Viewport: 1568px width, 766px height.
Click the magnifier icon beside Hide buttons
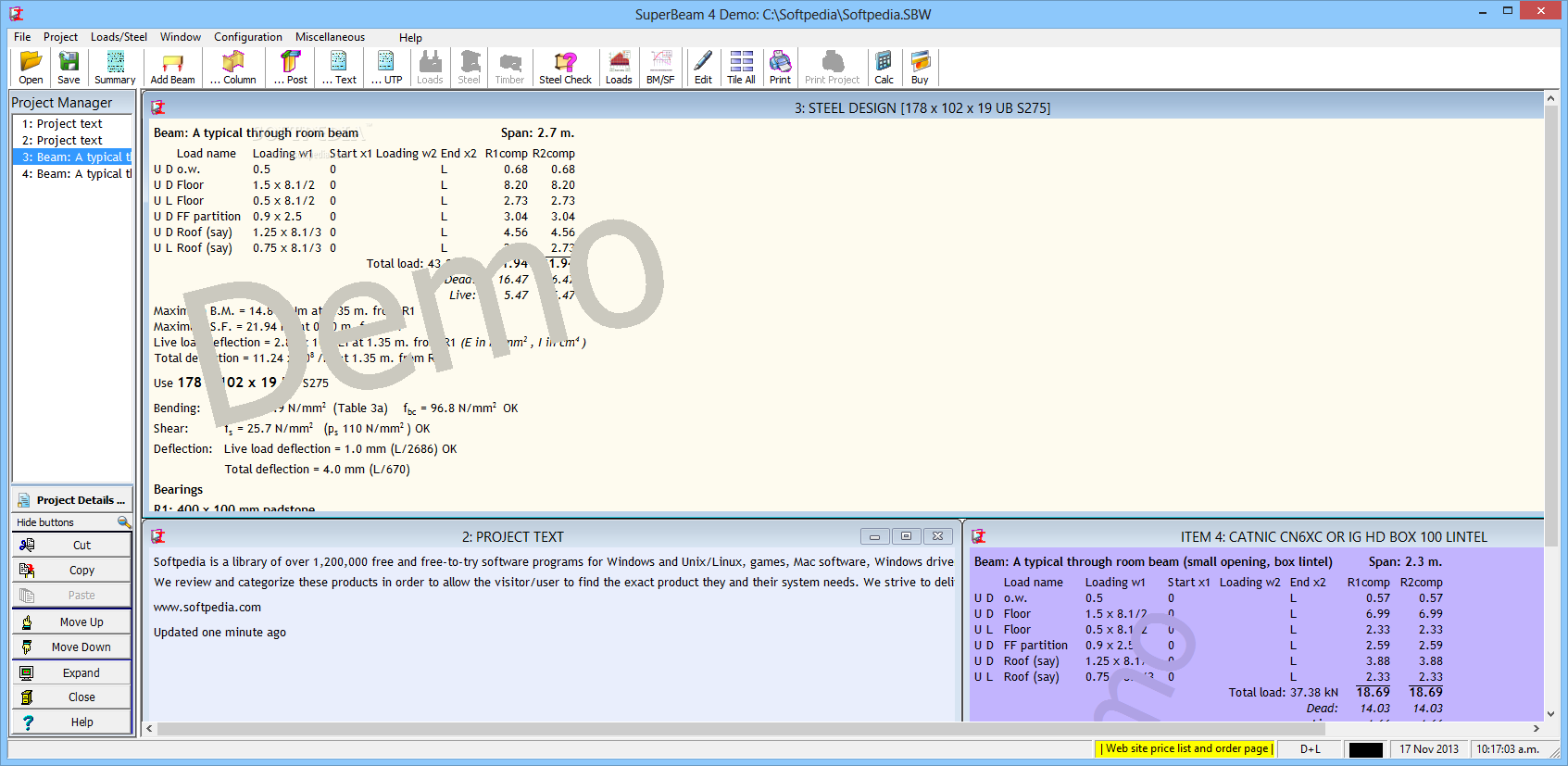click(x=124, y=522)
